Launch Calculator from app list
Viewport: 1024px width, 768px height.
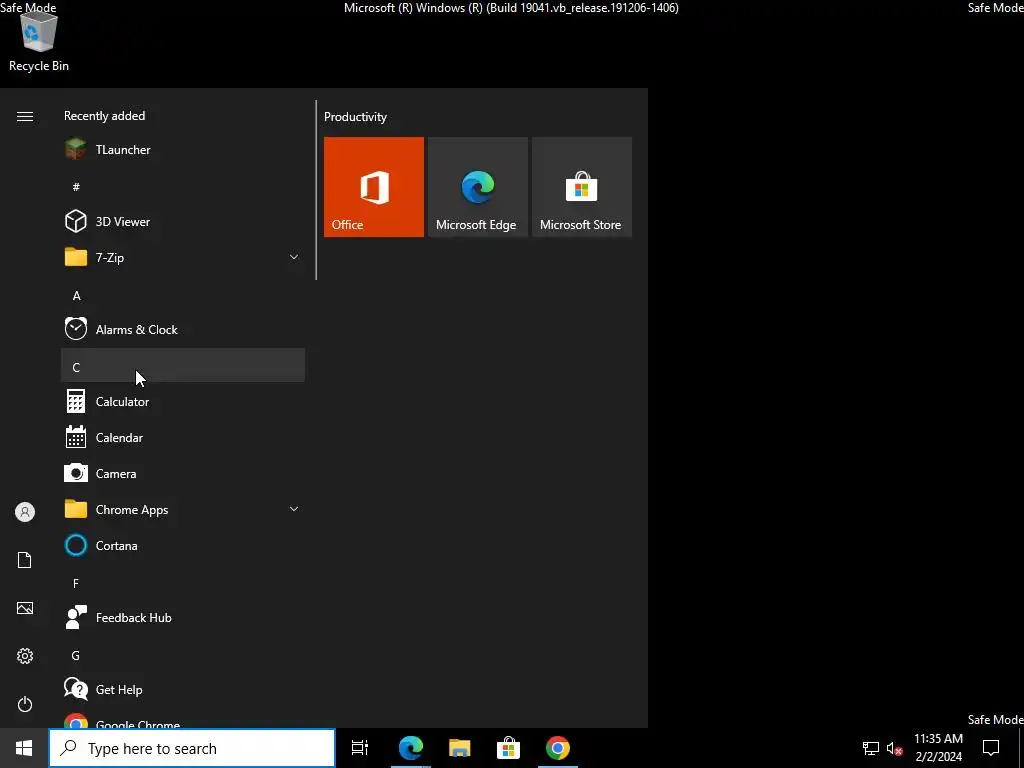(183, 402)
